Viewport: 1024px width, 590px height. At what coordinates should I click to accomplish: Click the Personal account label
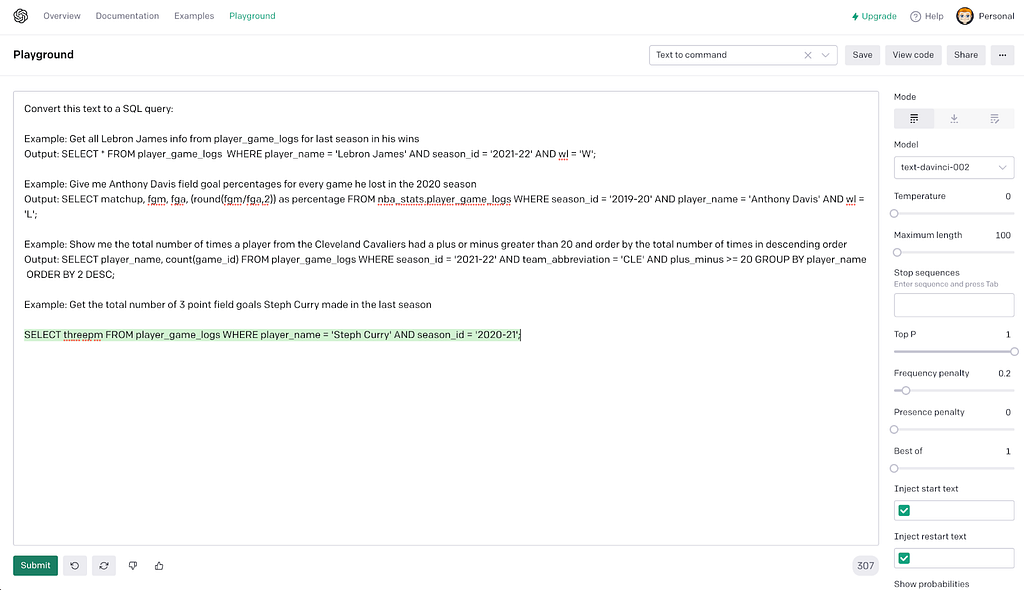click(996, 16)
